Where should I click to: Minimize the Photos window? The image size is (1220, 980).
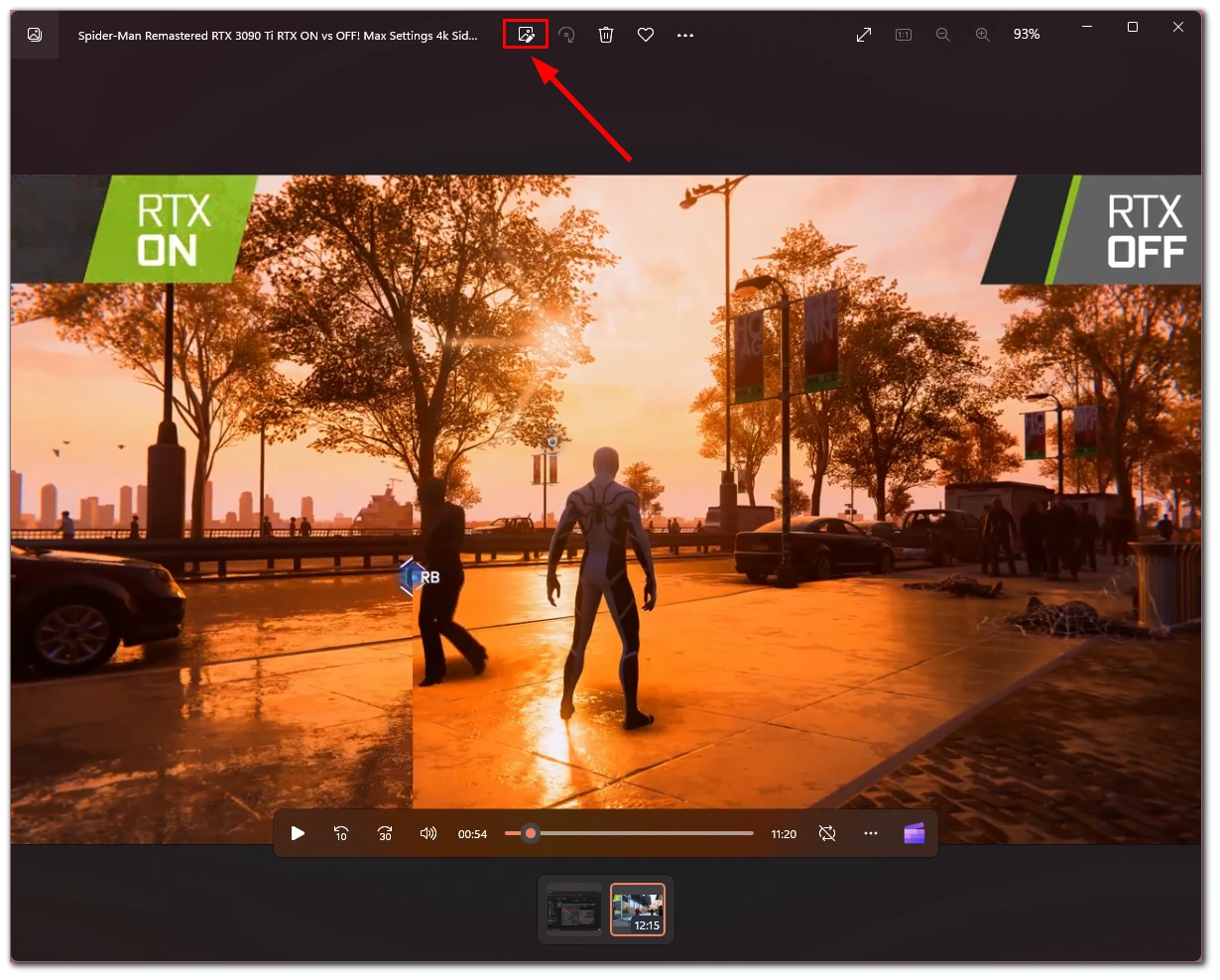tap(1087, 27)
